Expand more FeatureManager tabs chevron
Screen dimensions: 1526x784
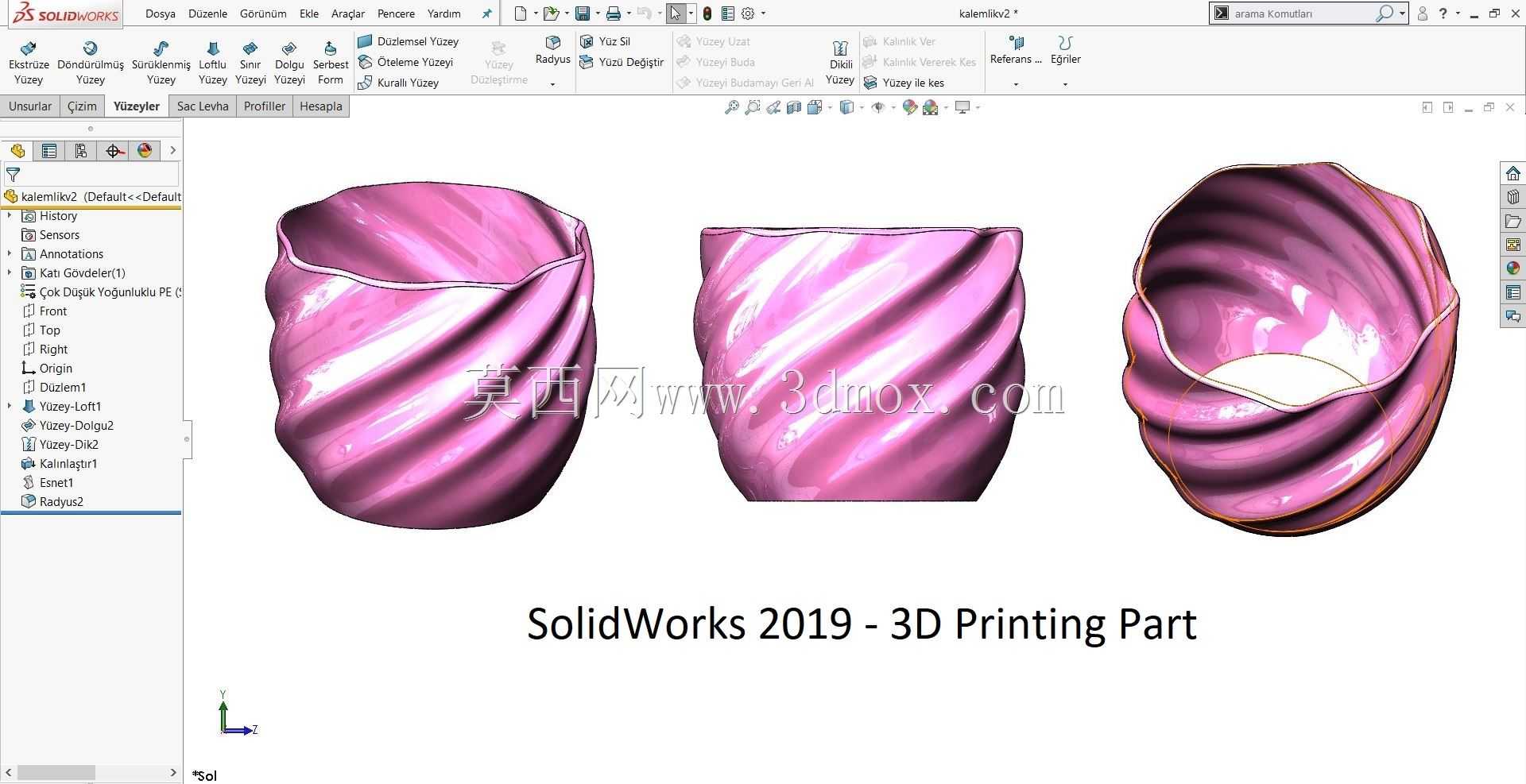pyautogui.click(x=172, y=151)
